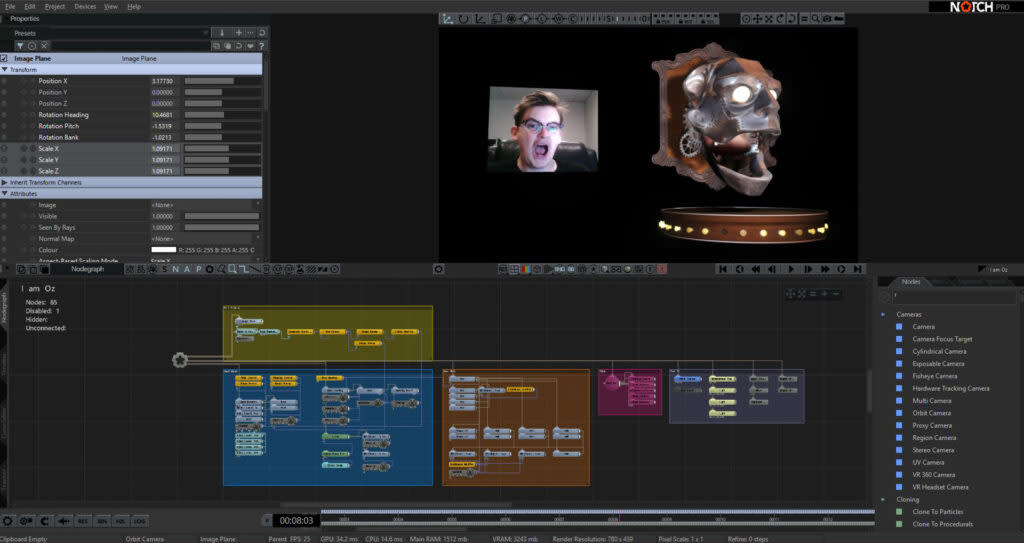Click the viewport zoom magnifier icon
This screenshot has height=543, width=1024.
coord(816,18)
